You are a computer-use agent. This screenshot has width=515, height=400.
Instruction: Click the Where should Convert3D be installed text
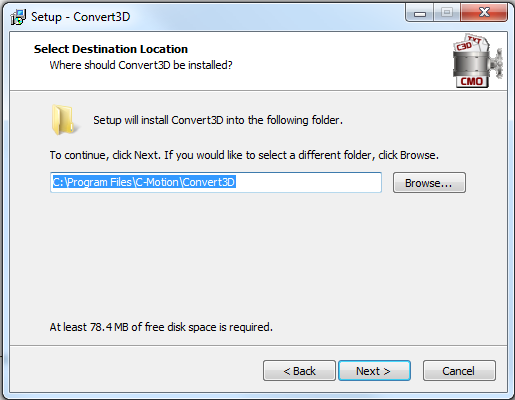point(141,65)
